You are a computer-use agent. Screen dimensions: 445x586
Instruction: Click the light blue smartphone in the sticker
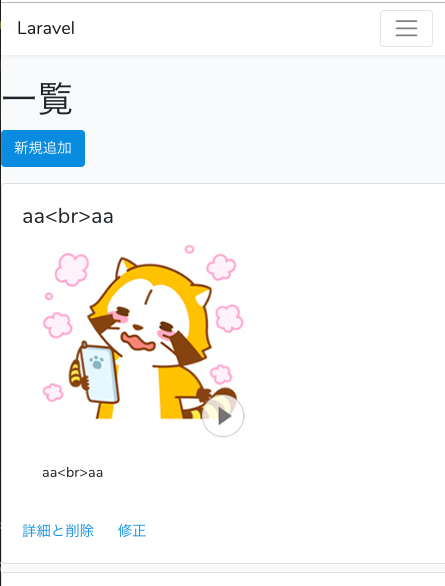tap(100, 374)
